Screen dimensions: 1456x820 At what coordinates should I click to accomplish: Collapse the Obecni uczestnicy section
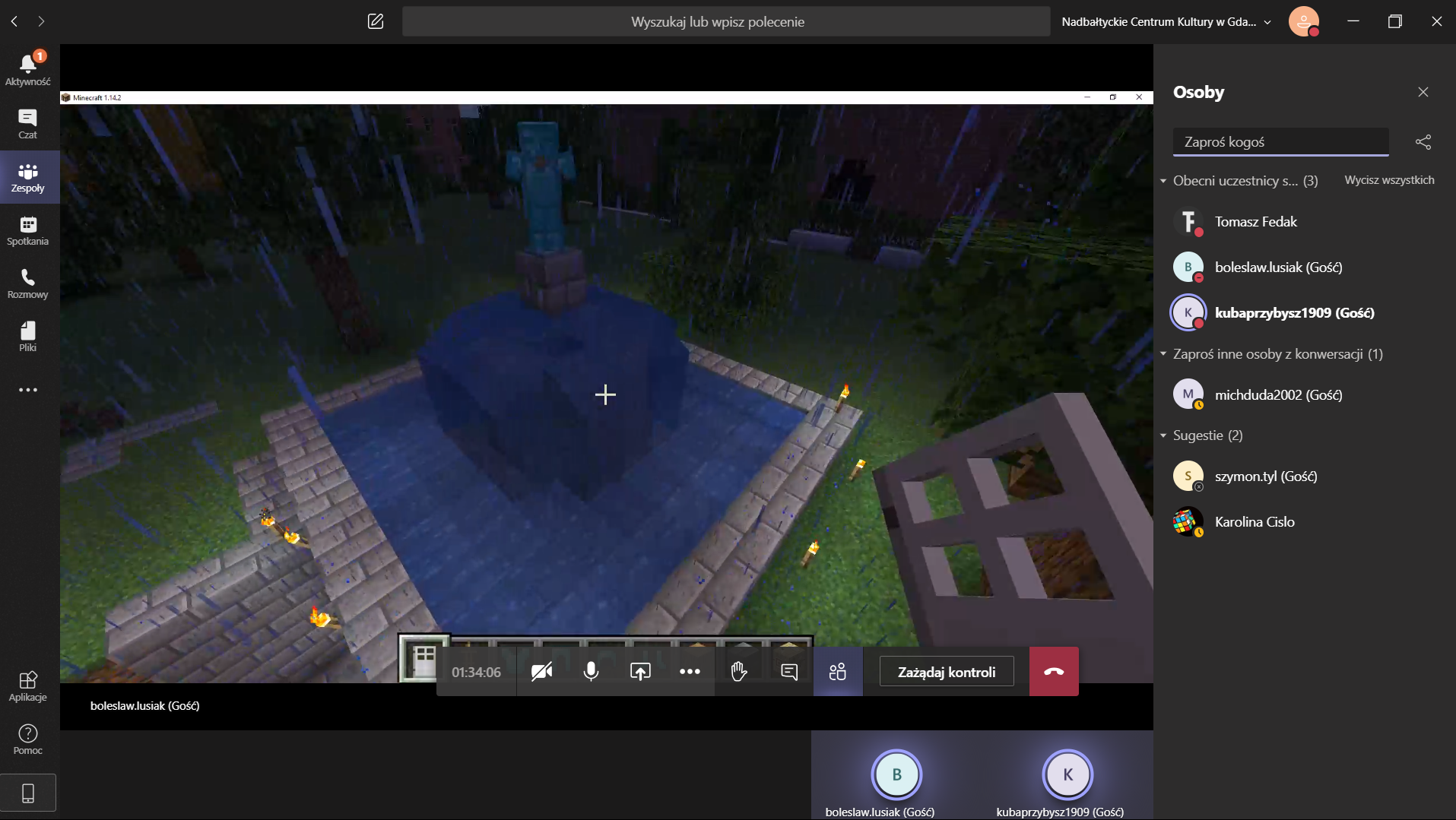pyautogui.click(x=1163, y=181)
